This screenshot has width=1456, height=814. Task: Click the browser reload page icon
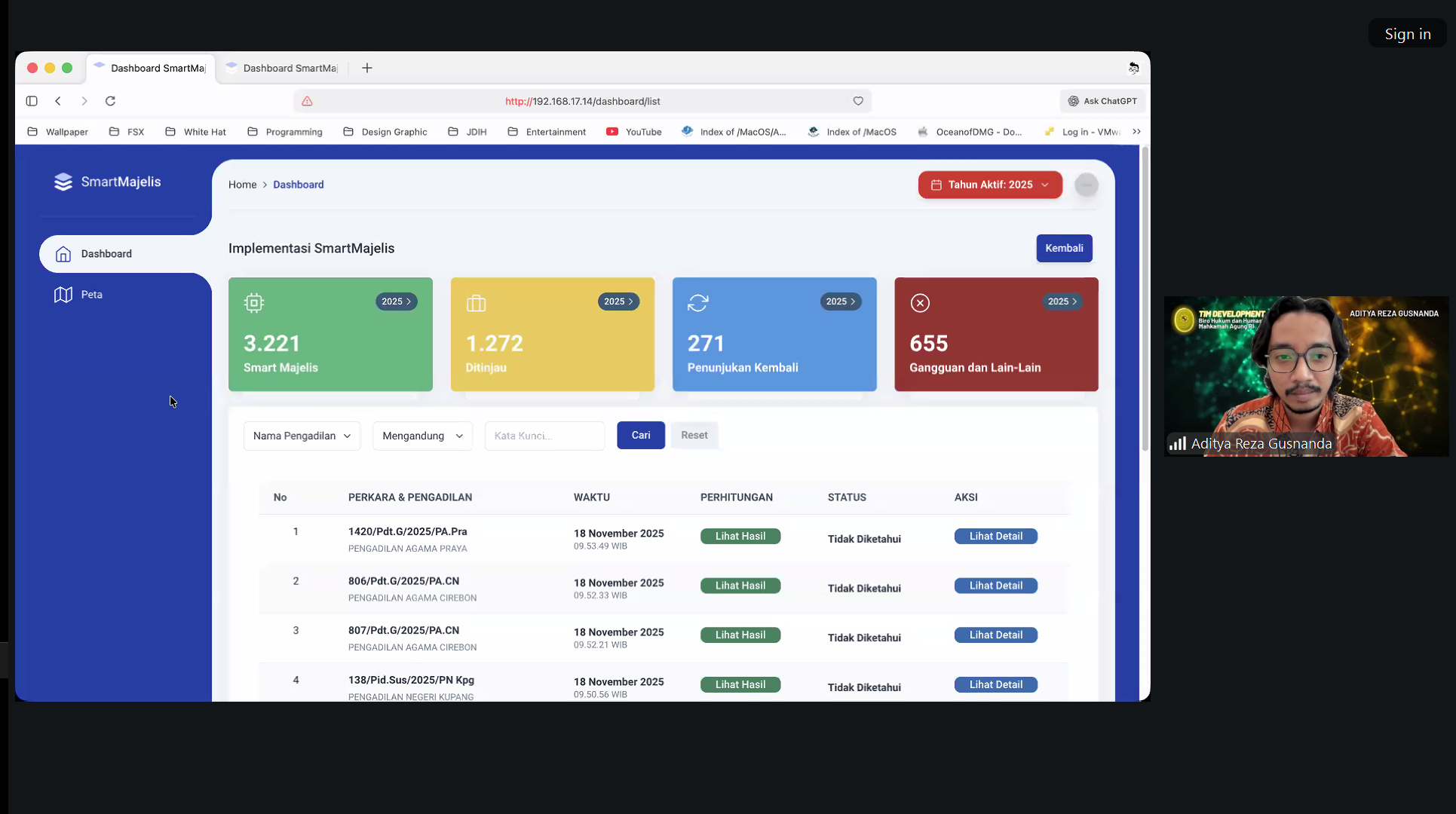pyautogui.click(x=110, y=101)
